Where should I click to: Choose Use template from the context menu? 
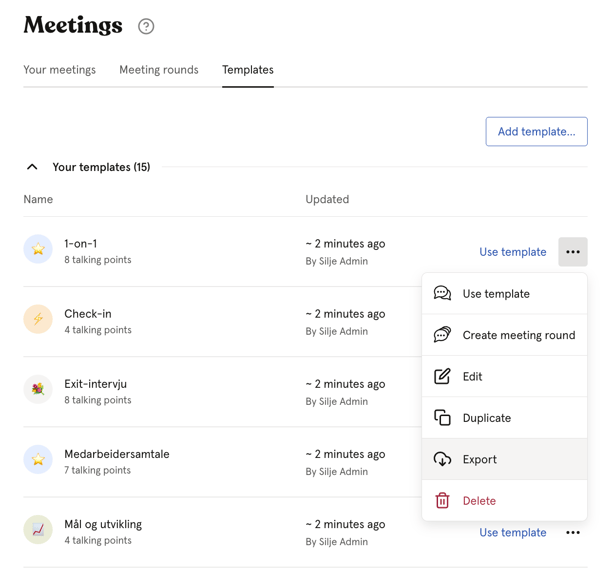(x=496, y=294)
